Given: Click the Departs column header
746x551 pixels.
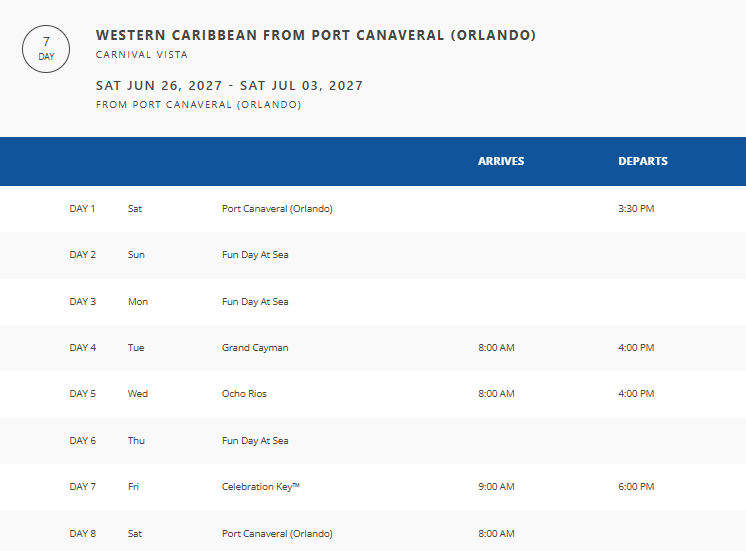Looking at the screenshot, I should pos(642,161).
